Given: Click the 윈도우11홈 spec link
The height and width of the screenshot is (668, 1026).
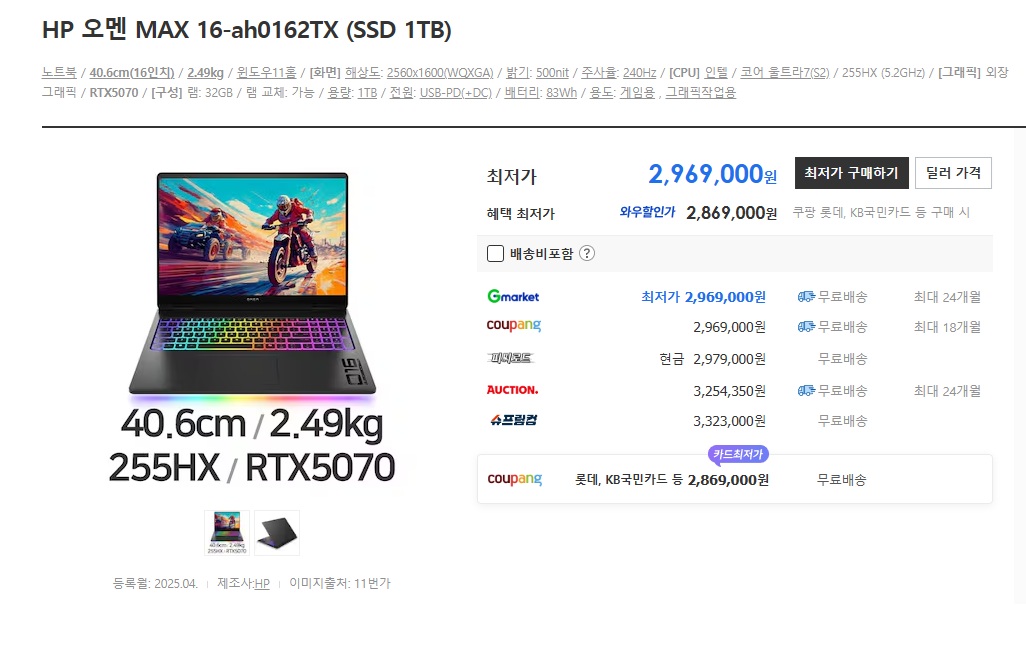Looking at the screenshot, I should 266,72.
